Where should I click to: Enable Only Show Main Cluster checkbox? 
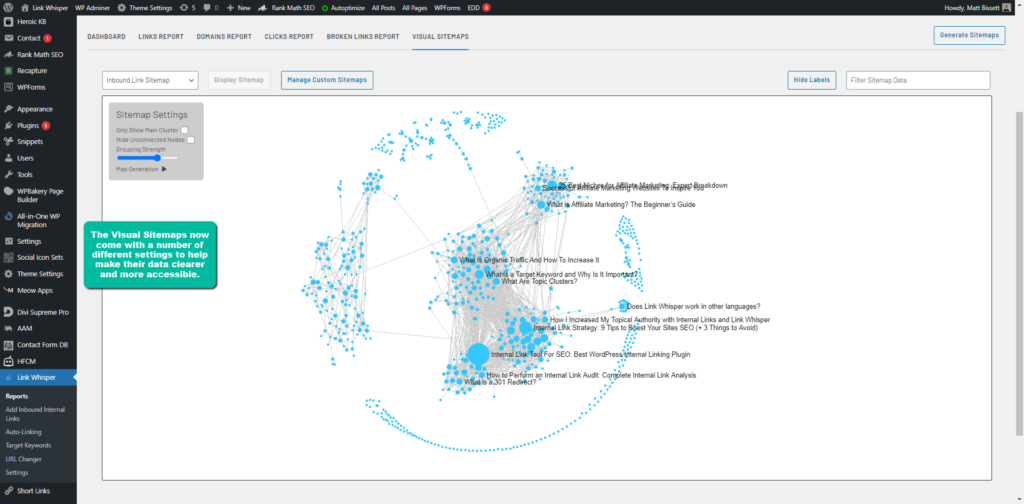[185, 130]
